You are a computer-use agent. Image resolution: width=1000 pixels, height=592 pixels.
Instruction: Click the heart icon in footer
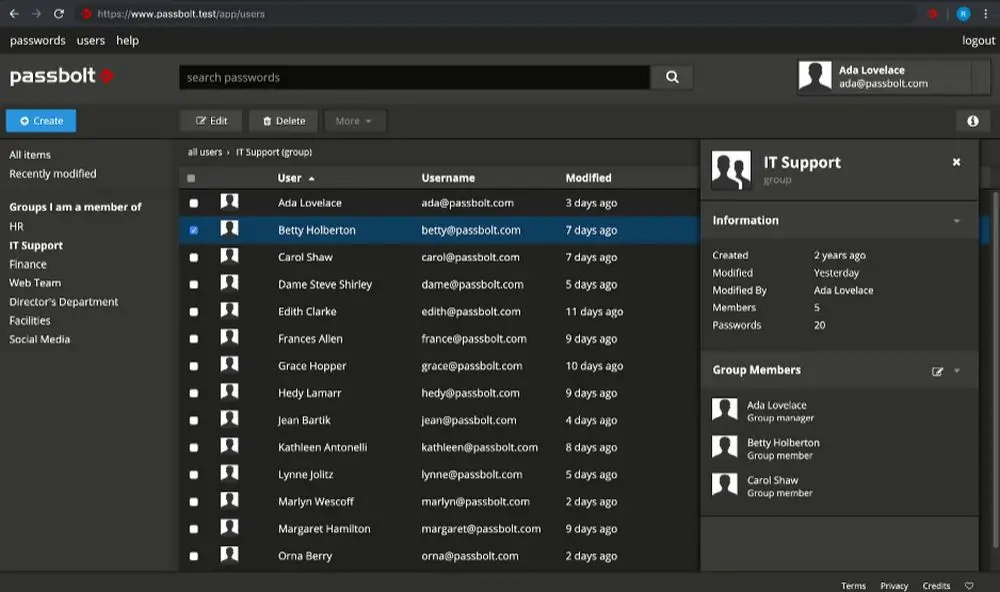969,586
